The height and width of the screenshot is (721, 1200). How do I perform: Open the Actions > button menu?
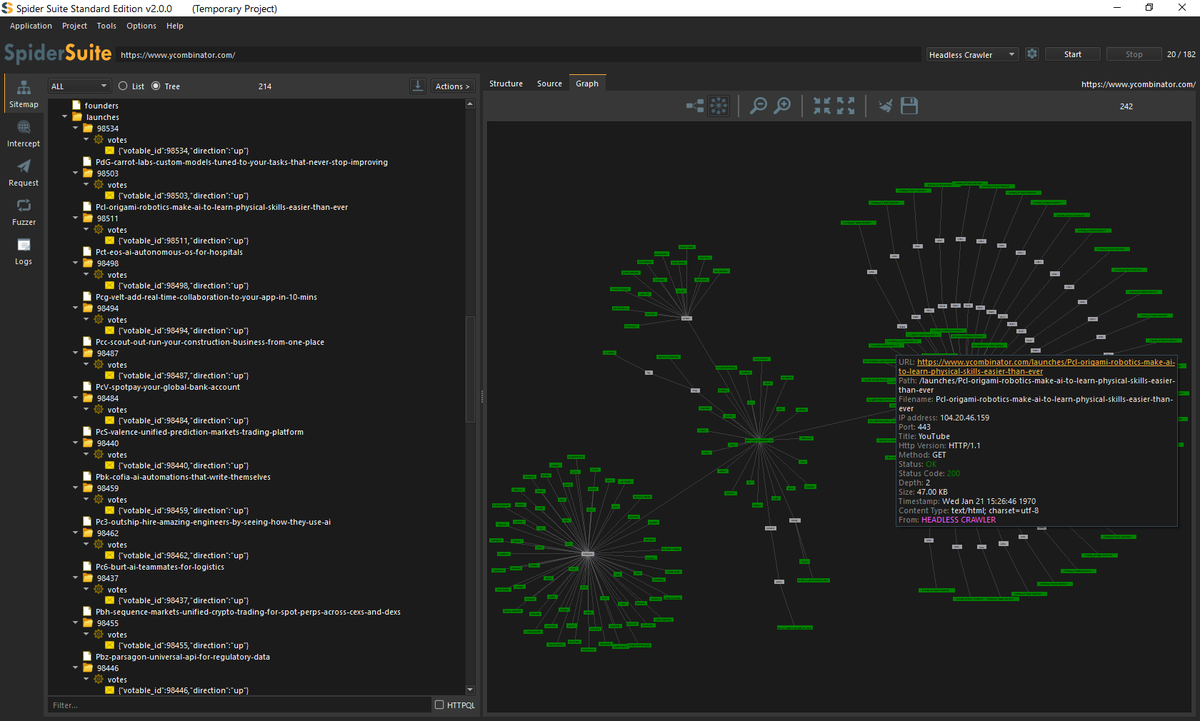tap(453, 86)
